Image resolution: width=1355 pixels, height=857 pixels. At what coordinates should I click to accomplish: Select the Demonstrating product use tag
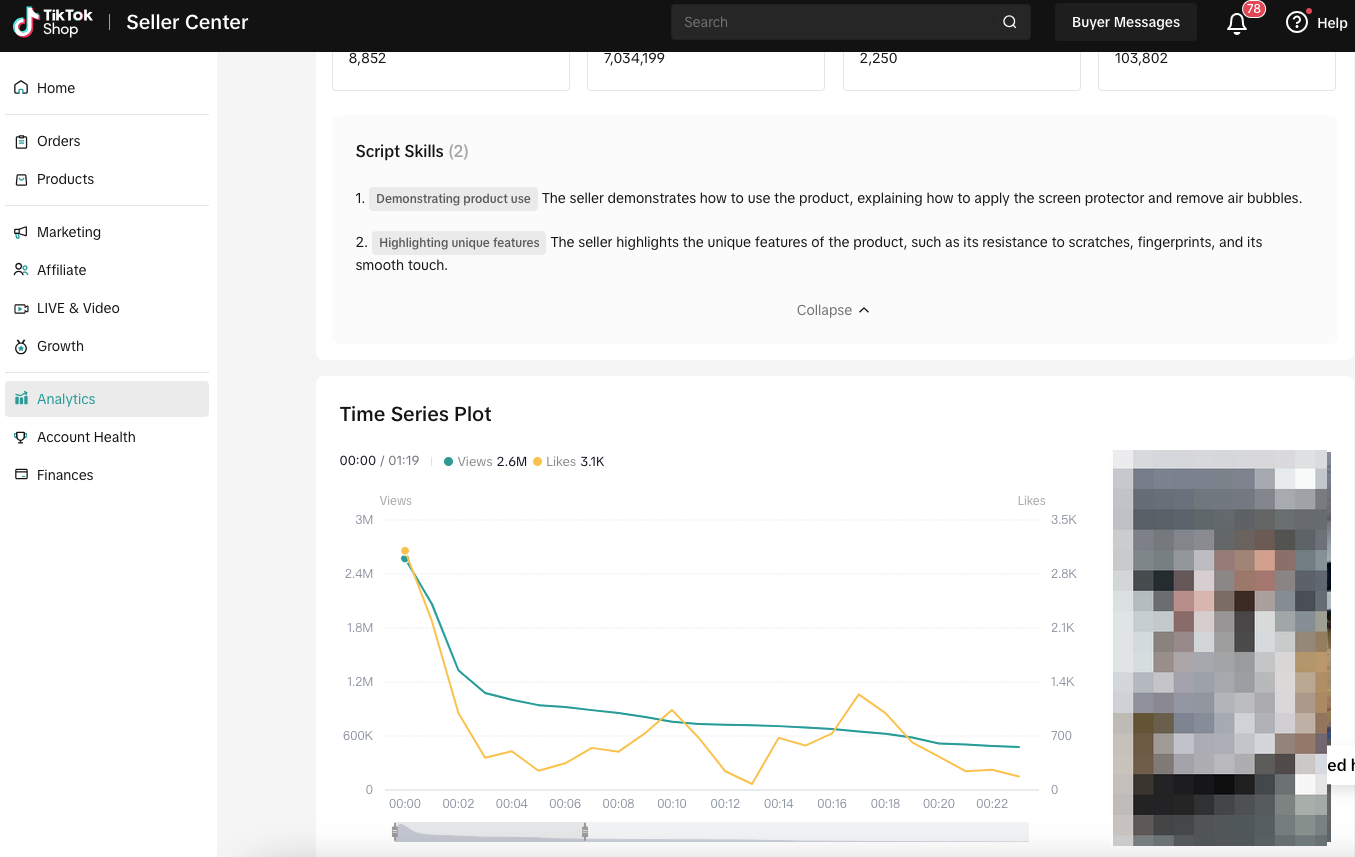(x=453, y=199)
